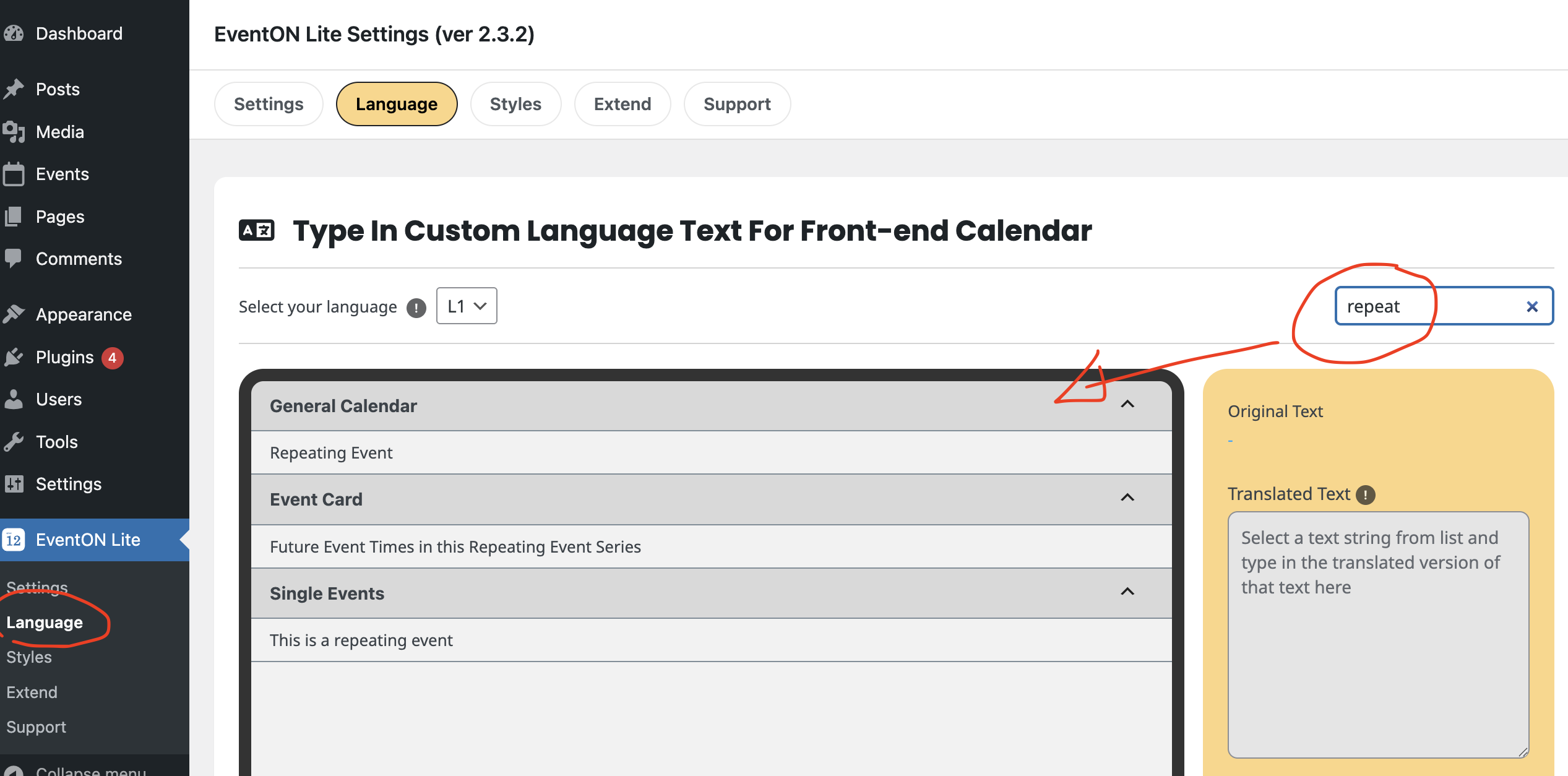
Task: Go to Posts in admin menu
Action: tap(58, 89)
